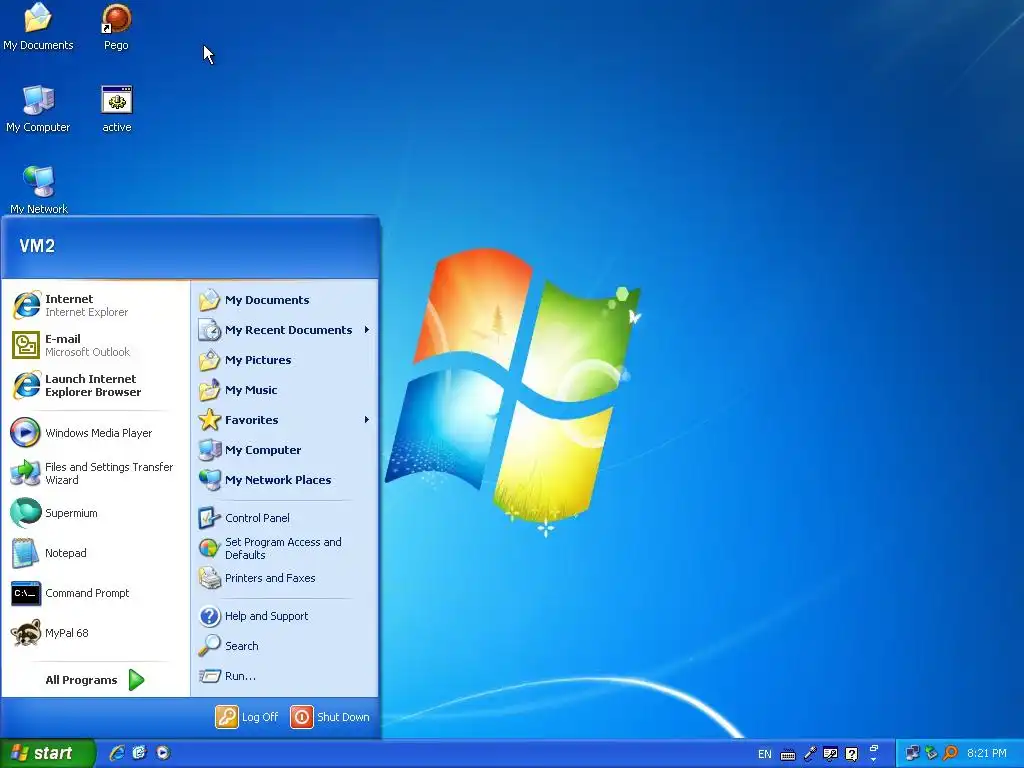Viewport: 1024px width, 768px height.
Task: Open Printers and Faxes
Action: pos(285,578)
